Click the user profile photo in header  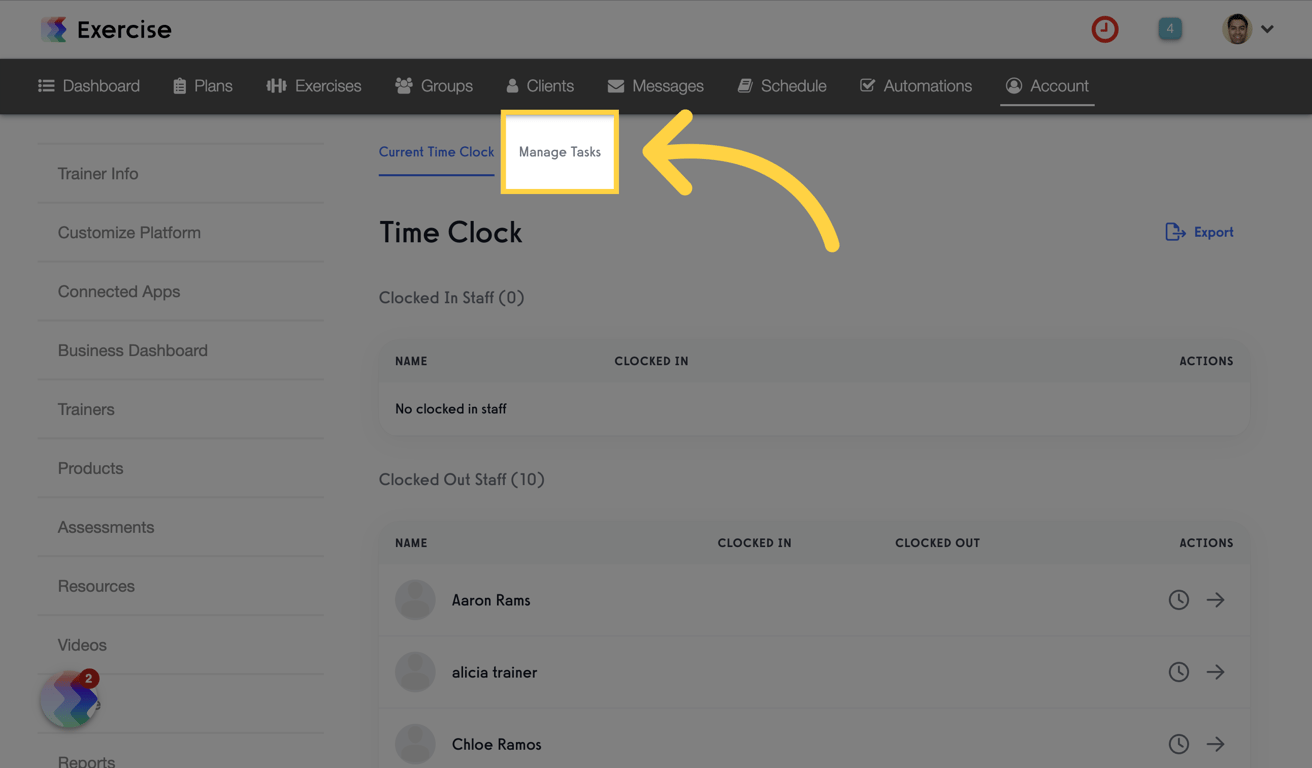click(1237, 29)
